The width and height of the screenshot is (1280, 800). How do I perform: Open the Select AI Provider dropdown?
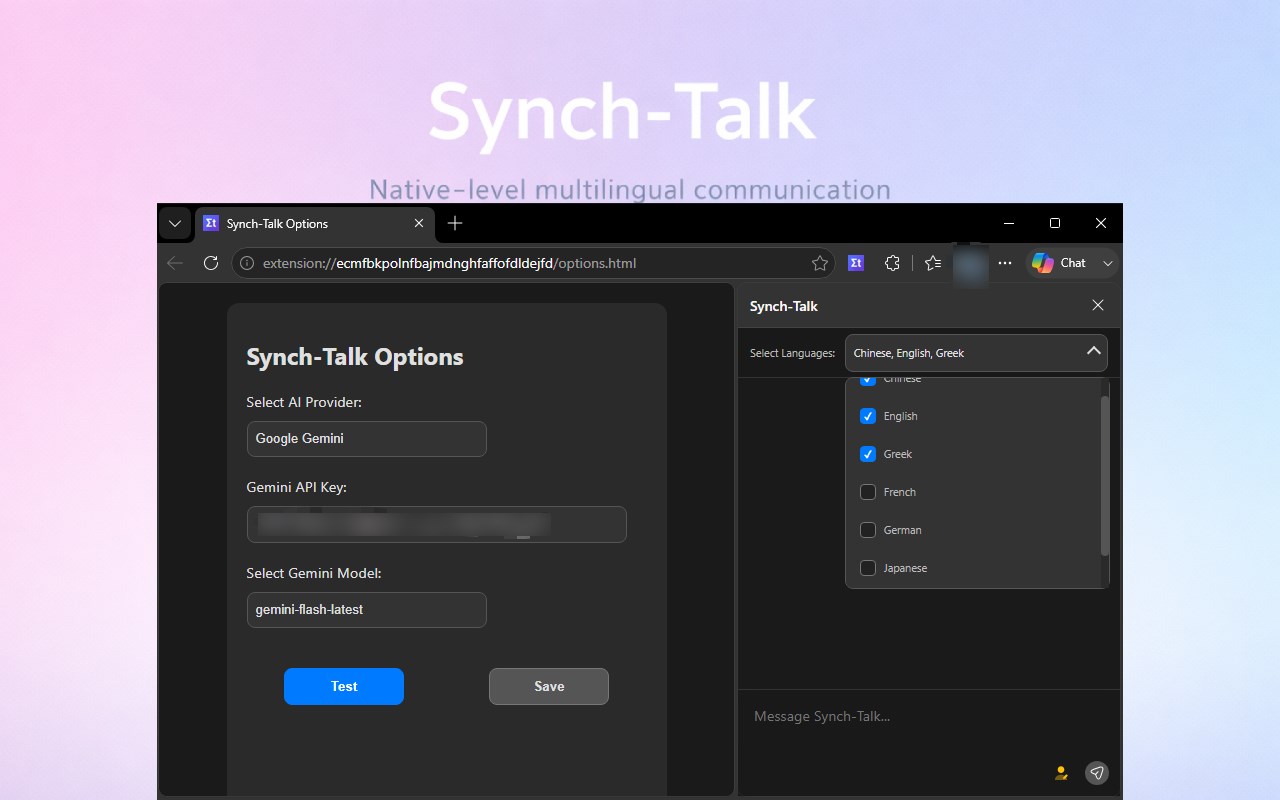pyautogui.click(x=366, y=439)
